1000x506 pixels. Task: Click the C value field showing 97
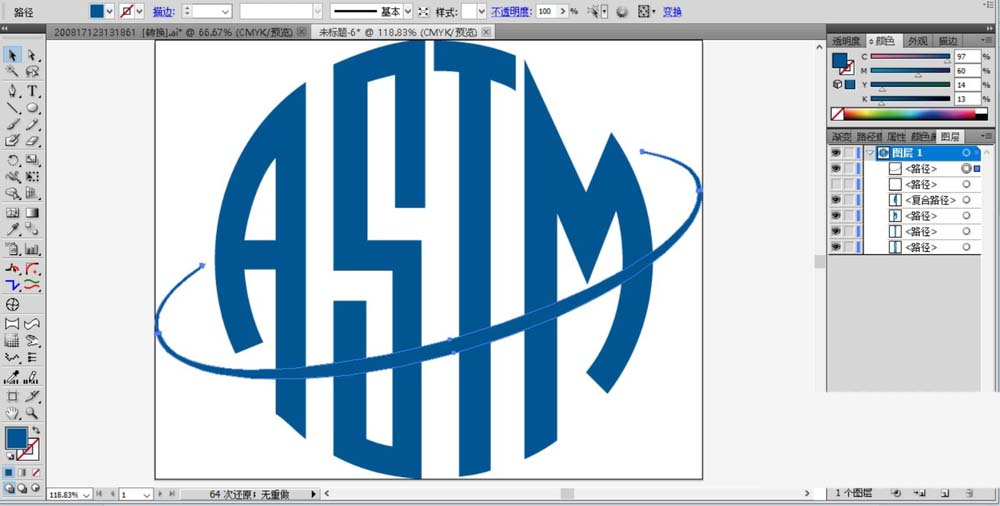(967, 57)
